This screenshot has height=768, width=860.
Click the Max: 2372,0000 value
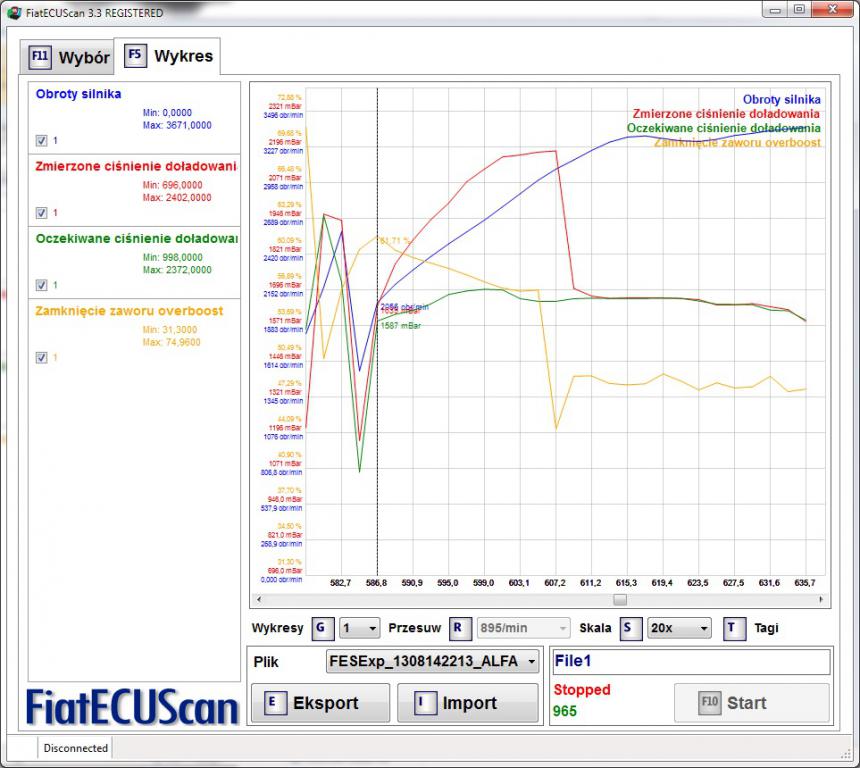click(177, 270)
